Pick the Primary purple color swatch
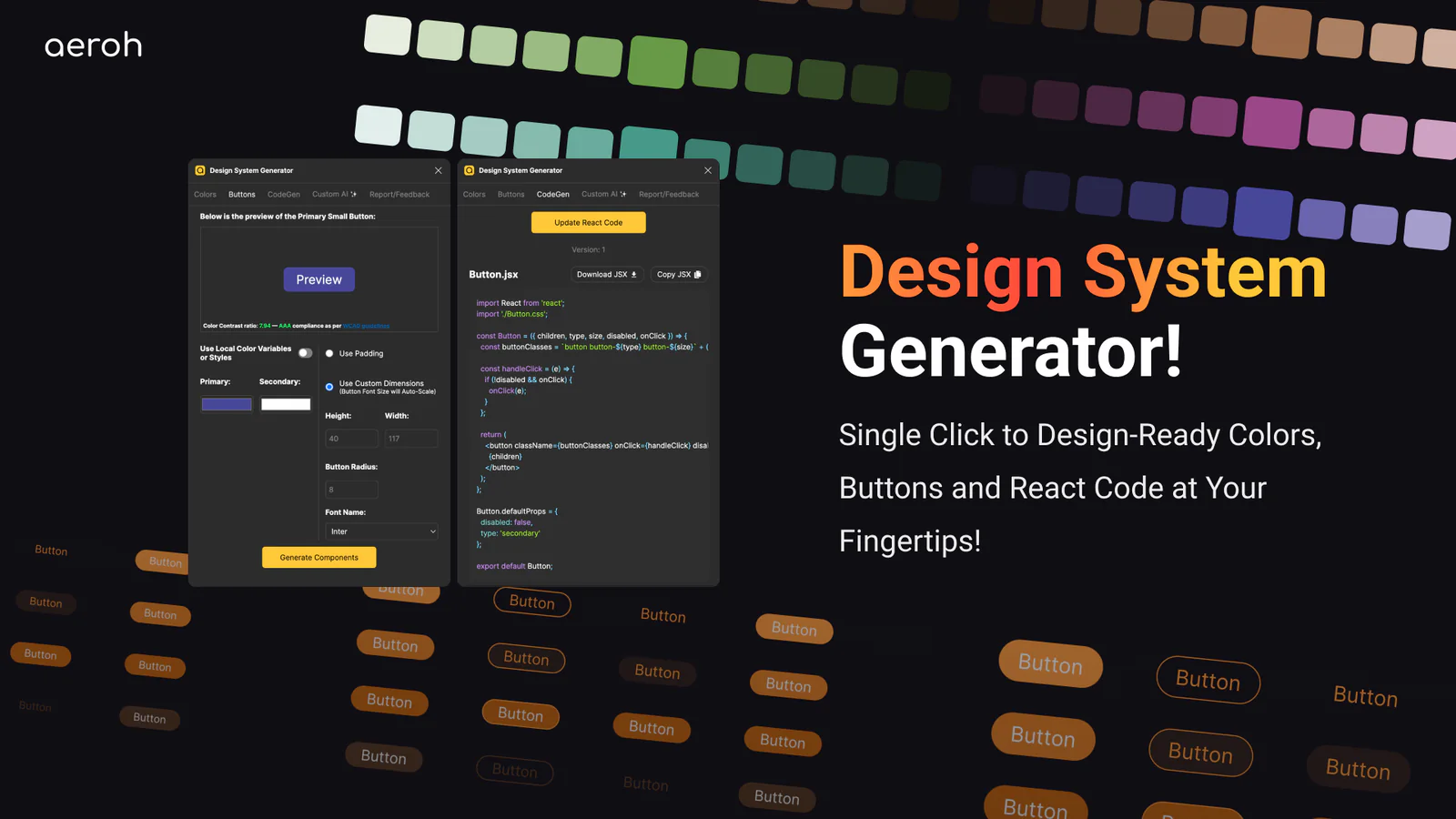The width and height of the screenshot is (1456, 819). point(227,404)
